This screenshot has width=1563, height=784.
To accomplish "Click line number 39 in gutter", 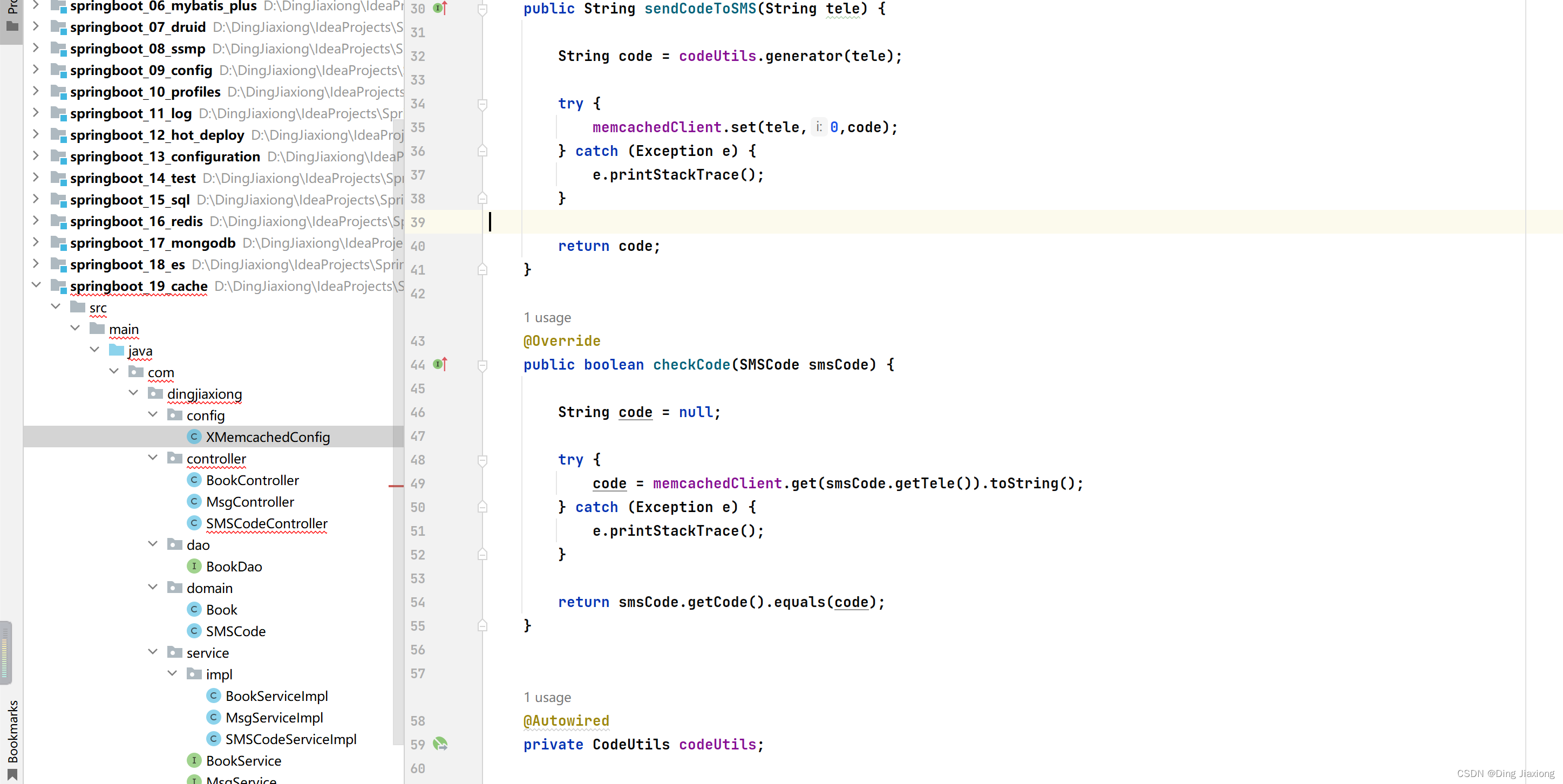I will 417,222.
